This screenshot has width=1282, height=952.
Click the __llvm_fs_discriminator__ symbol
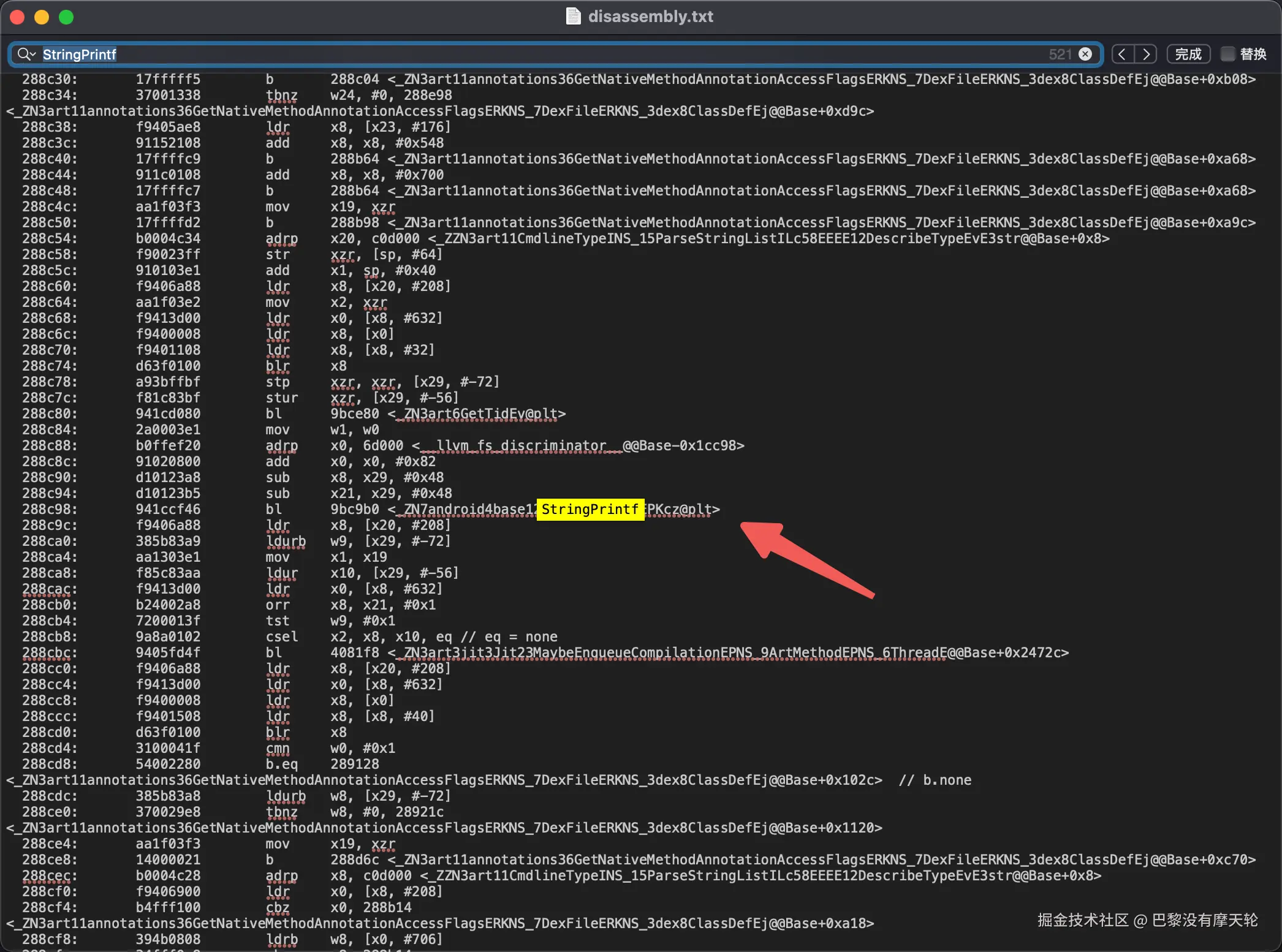tap(521, 445)
